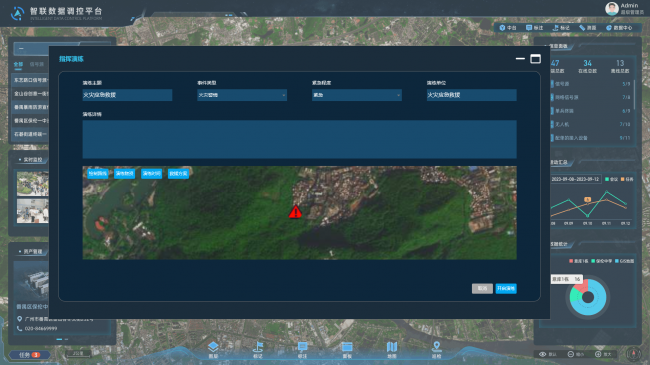Click the blue 绘制路线 button over the map
Screen dimensions: 650x365
tap(97, 173)
